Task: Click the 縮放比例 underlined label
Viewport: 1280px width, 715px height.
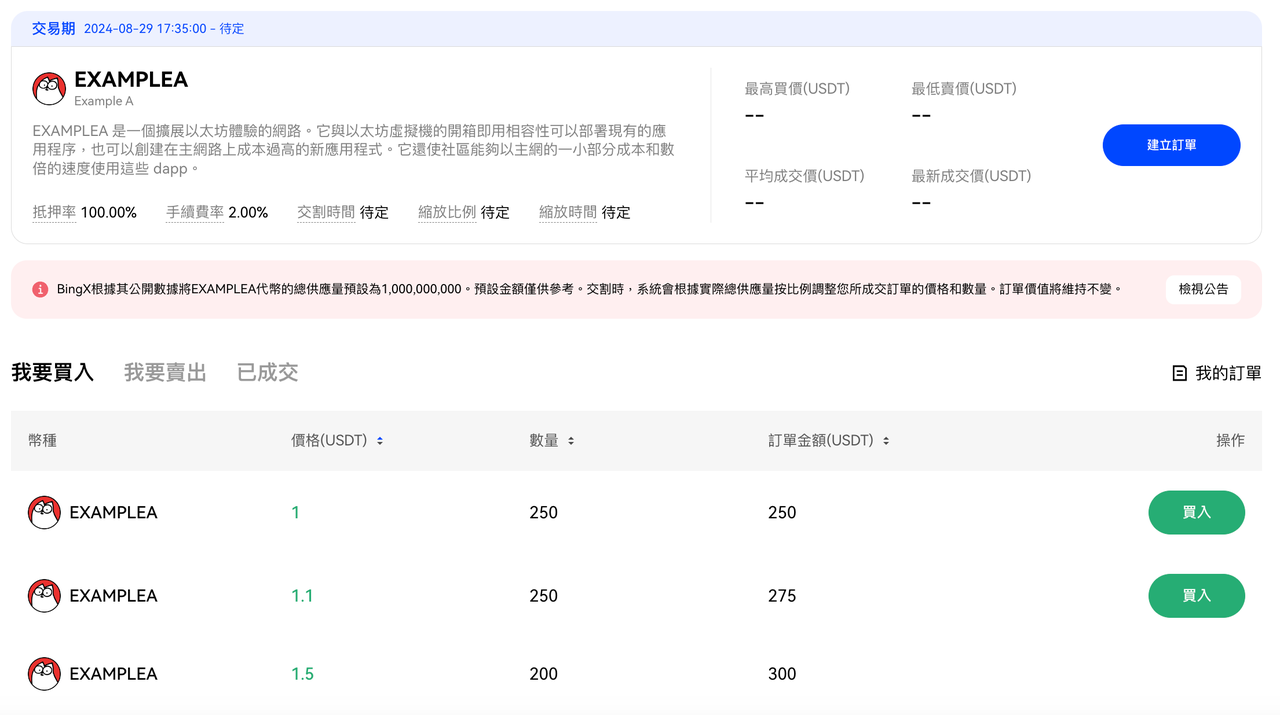Action: [447, 212]
